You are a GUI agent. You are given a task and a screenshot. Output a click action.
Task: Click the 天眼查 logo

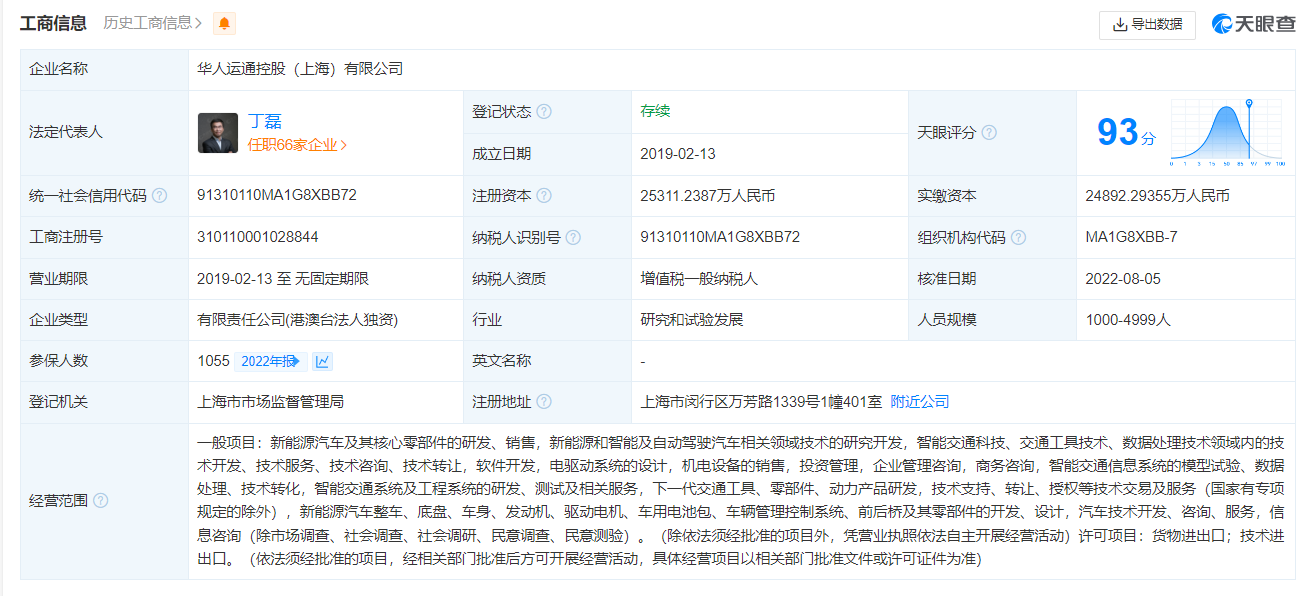[1253, 24]
